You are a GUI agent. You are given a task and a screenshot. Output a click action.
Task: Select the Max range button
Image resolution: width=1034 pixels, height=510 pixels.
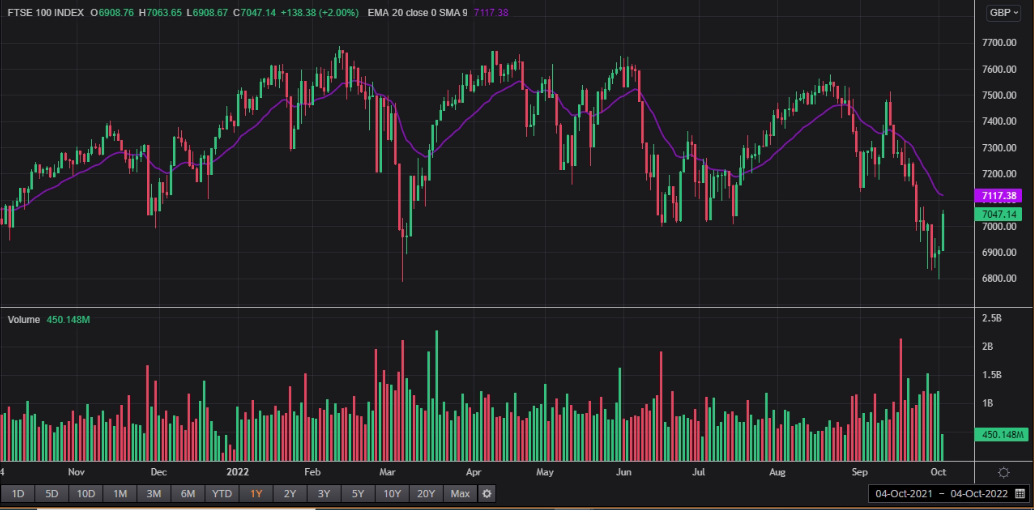point(460,494)
